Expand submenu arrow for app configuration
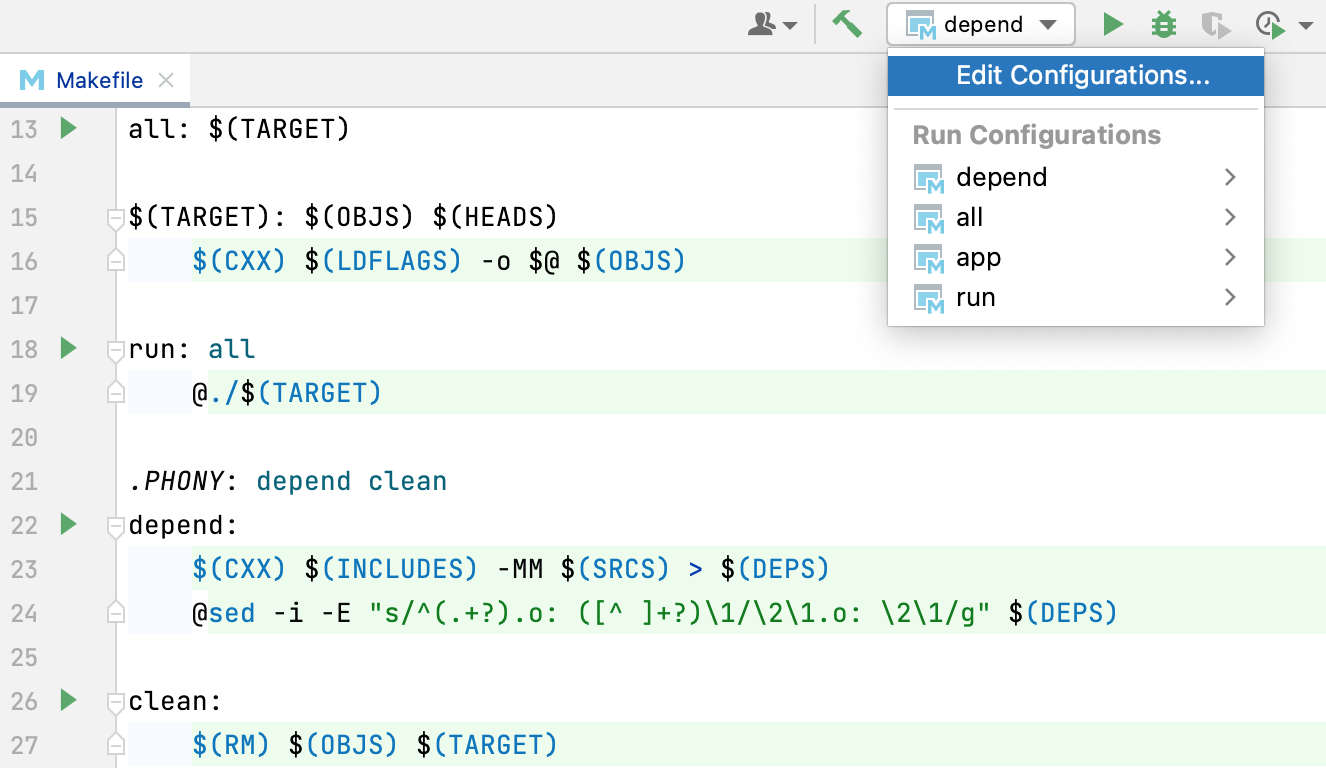 (x=1230, y=257)
